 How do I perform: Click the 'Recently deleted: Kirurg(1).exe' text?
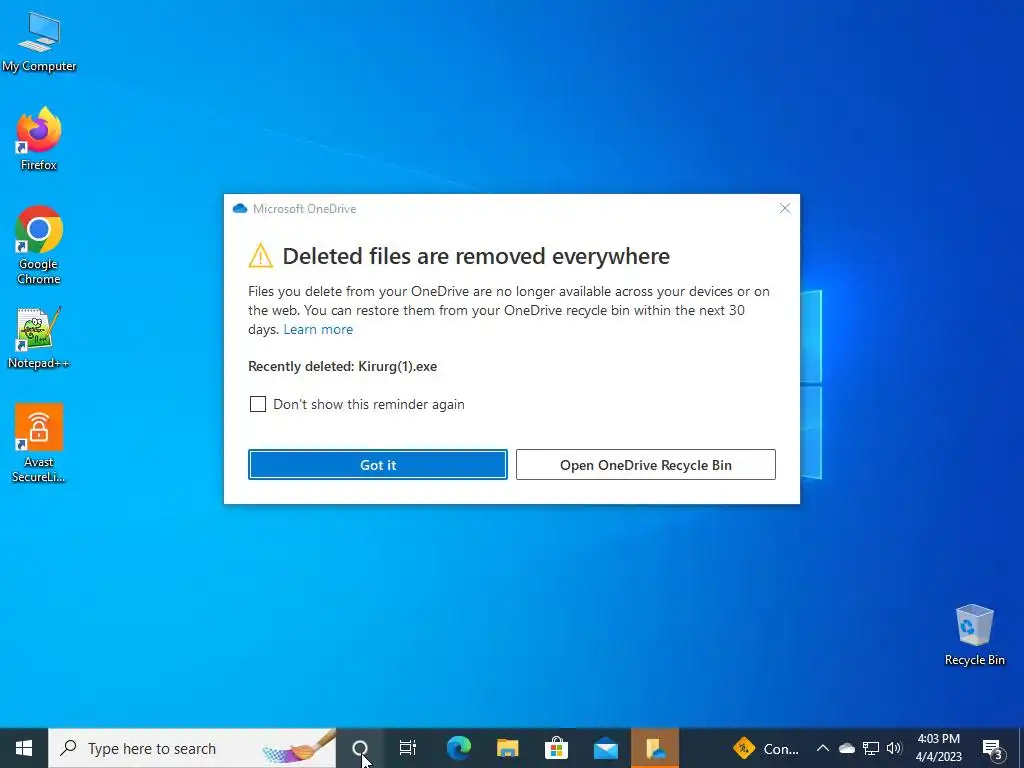pos(342,366)
